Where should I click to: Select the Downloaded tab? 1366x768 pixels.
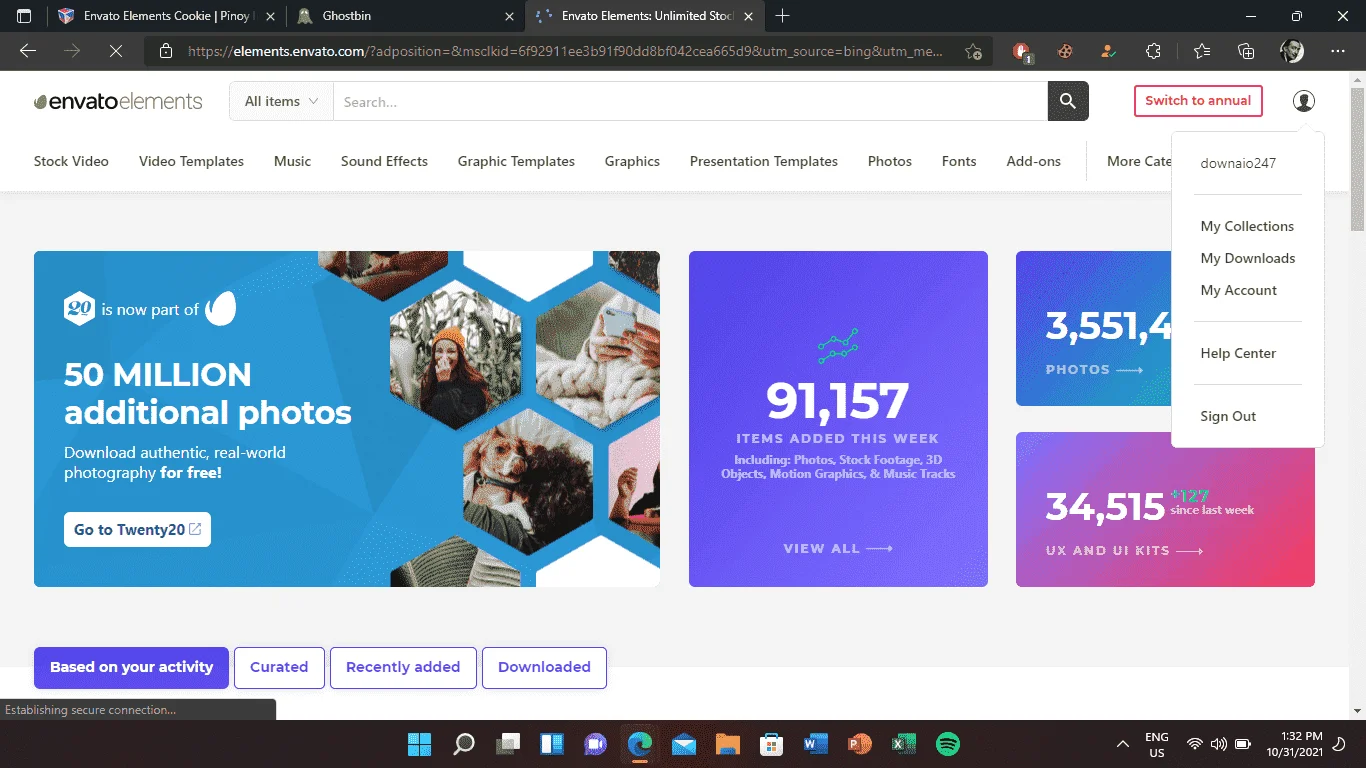point(544,667)
